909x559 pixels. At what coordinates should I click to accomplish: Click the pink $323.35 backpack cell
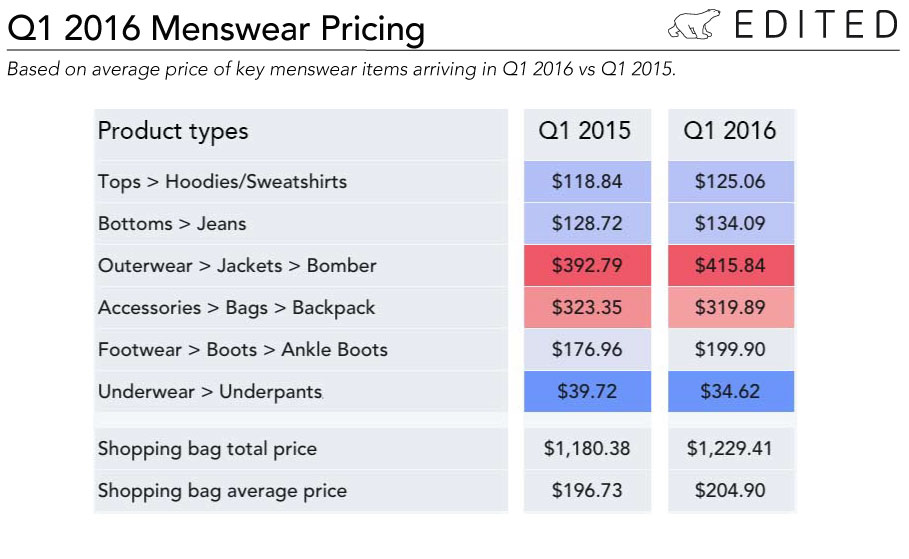(x=587, y=308)
